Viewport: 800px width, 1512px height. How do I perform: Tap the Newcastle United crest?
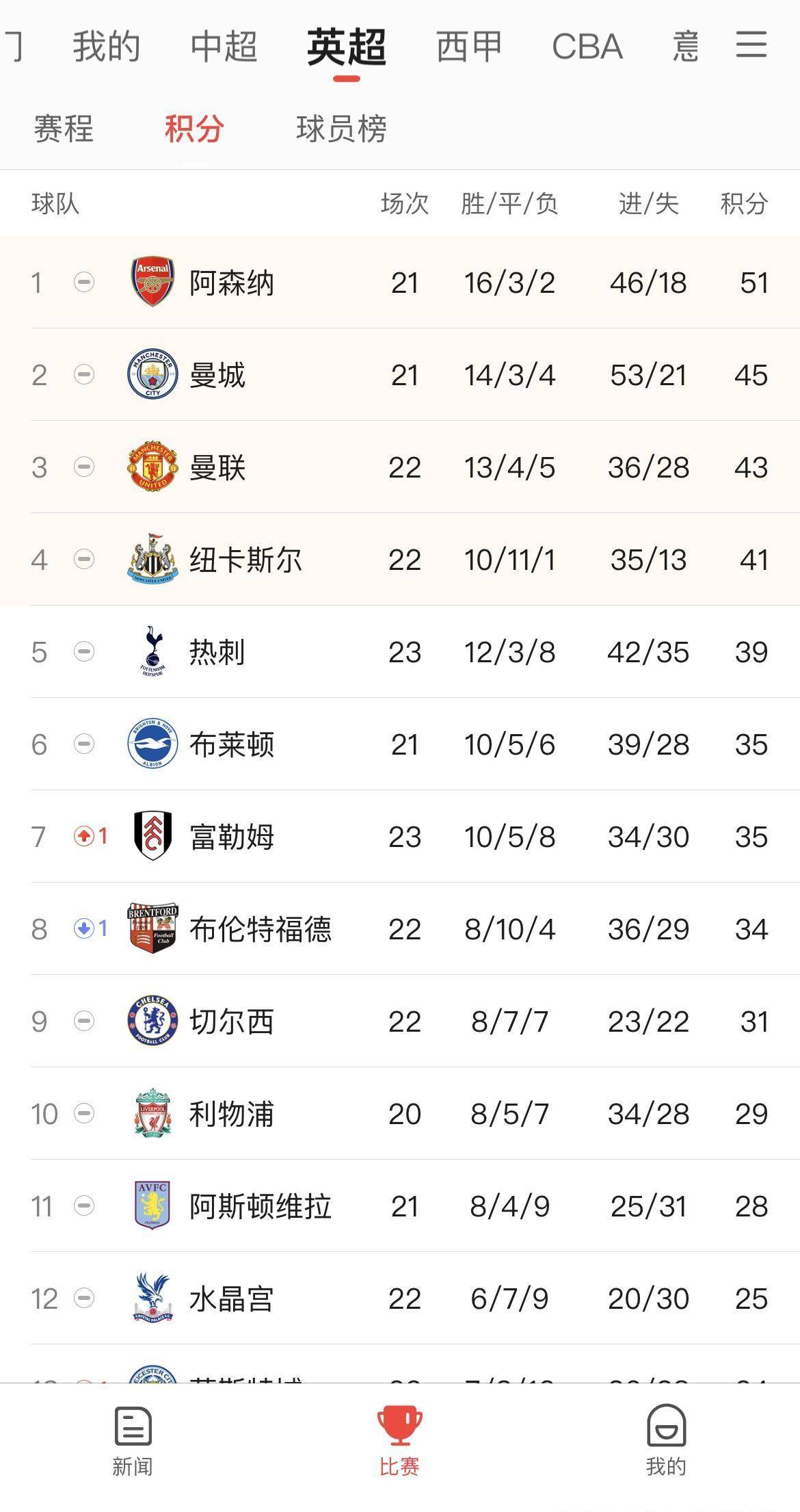[x=152, y=559]
